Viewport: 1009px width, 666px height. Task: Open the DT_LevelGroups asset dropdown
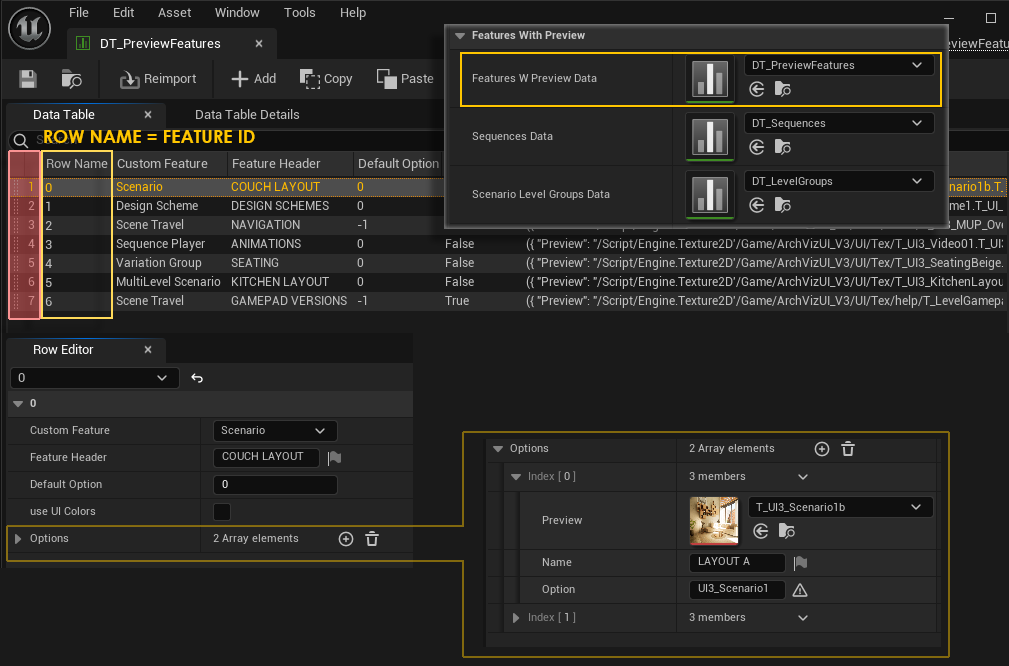tap(839, 181)
